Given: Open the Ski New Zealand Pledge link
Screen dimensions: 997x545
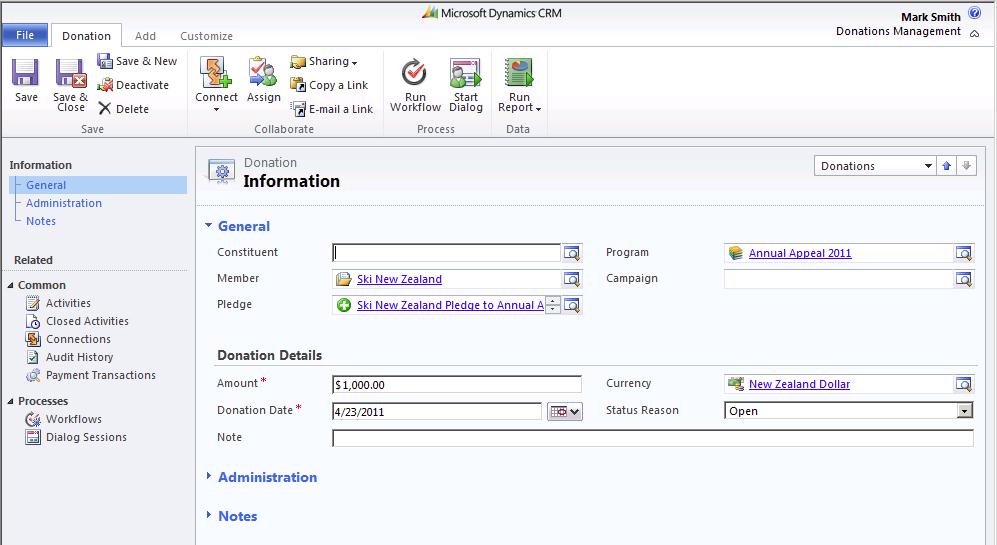Looking at the screenshot, I should coord(450,305).
